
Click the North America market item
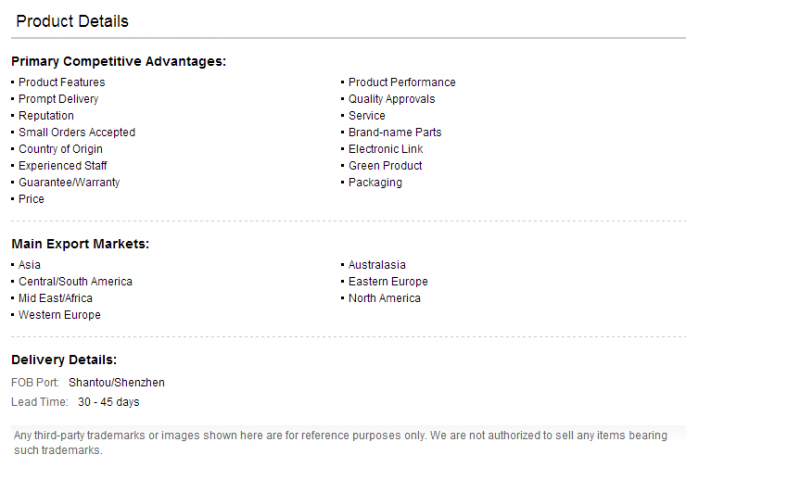385,298
